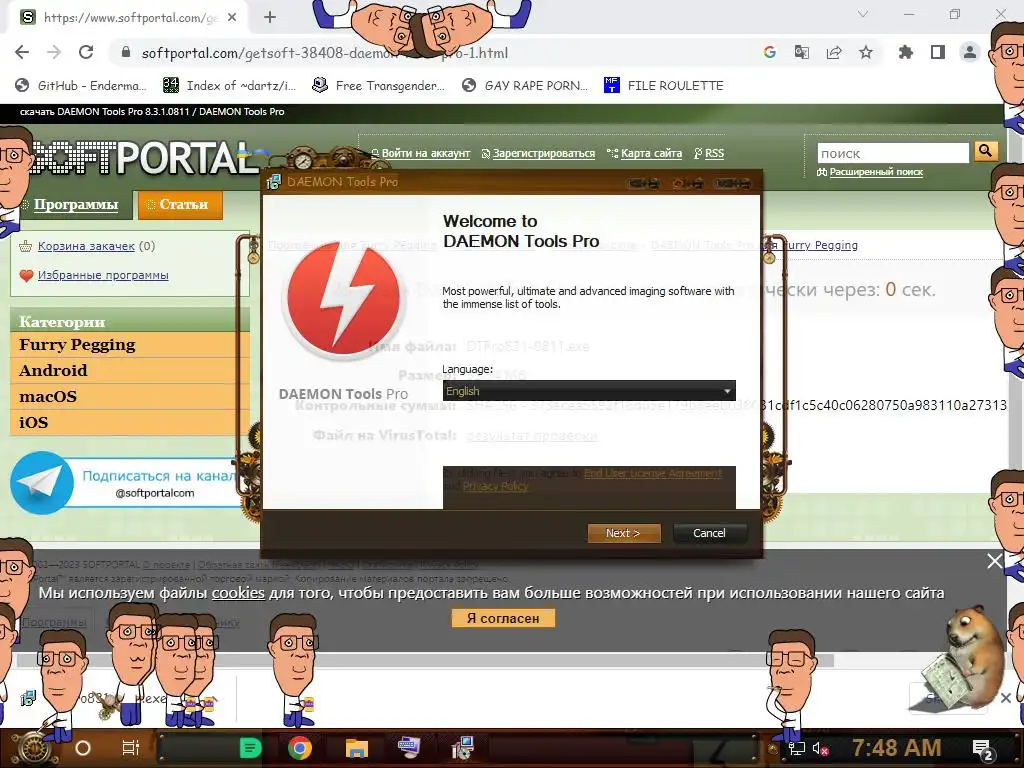
Task: Open the Privacy Policy link
Action: 496,487
